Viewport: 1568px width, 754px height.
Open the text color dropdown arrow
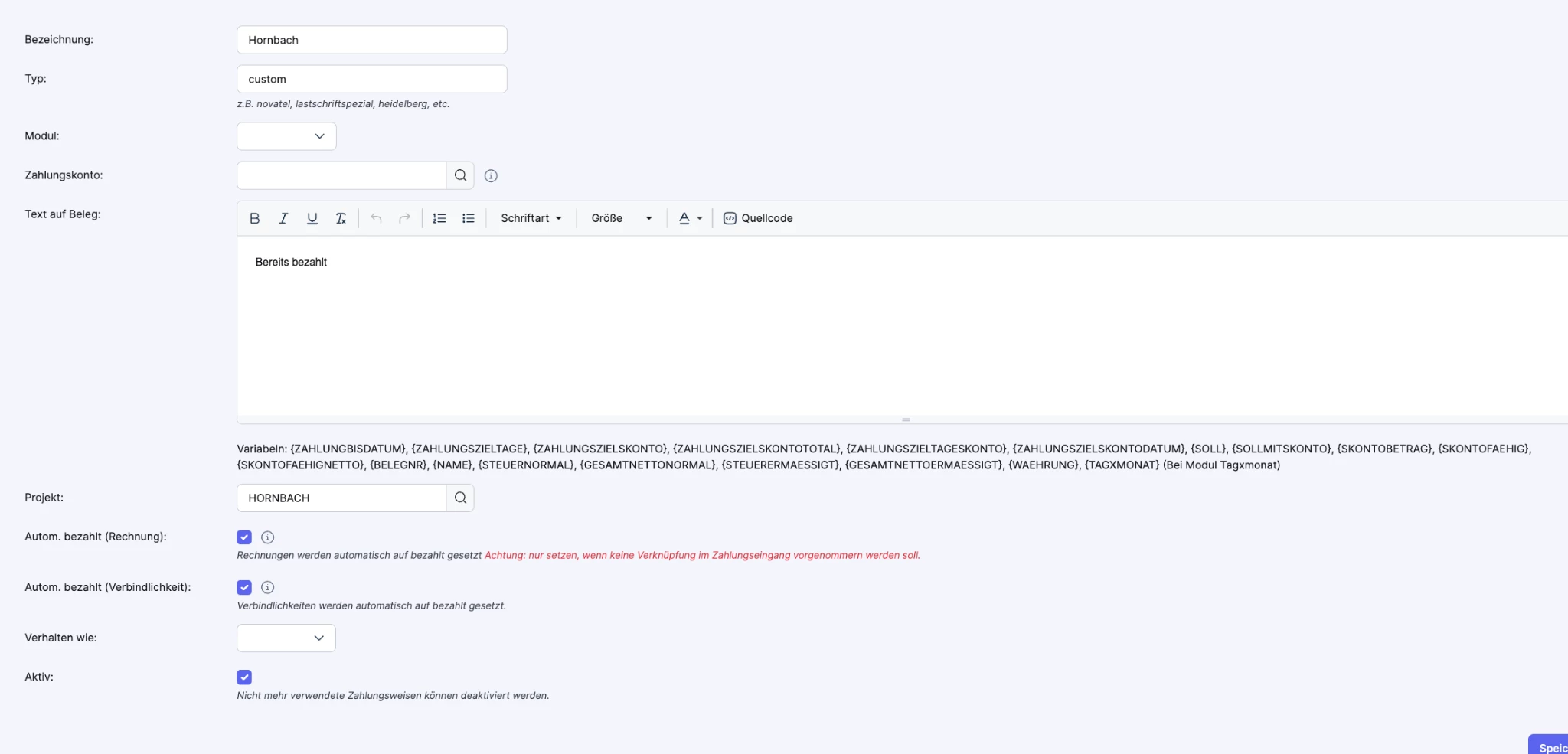pos(700,218)
